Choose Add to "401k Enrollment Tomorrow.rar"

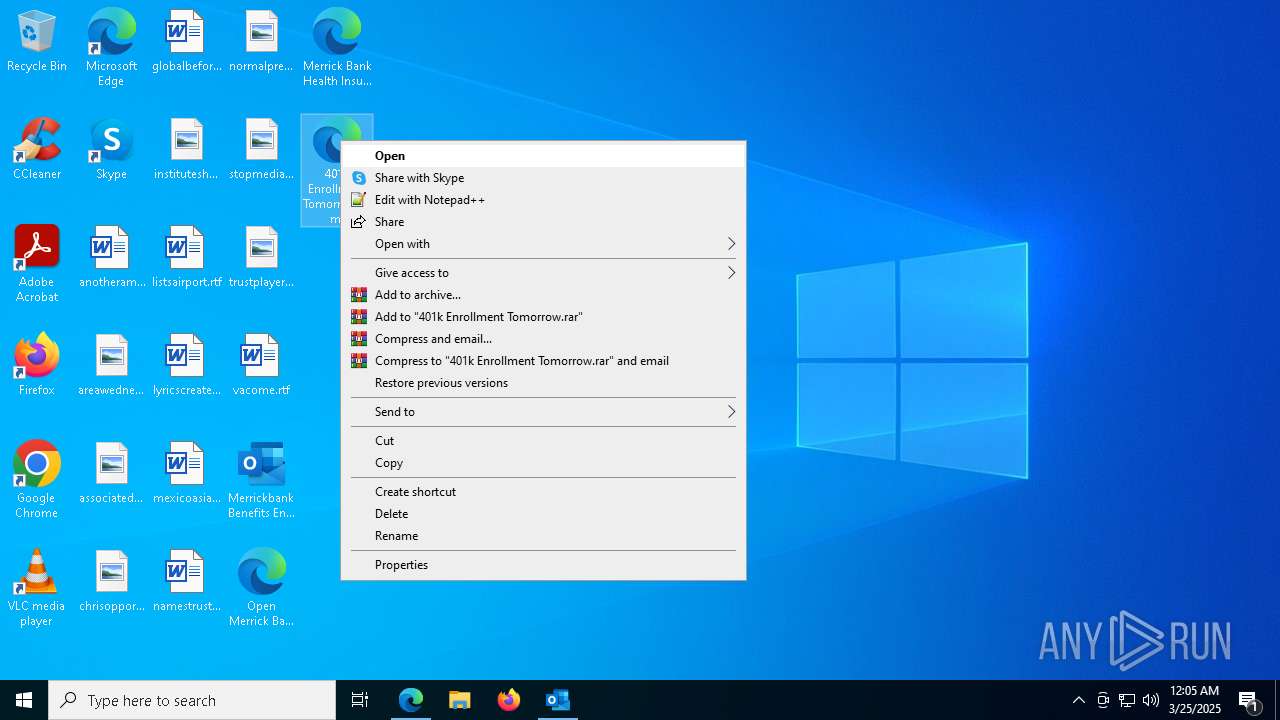point(543,317)
